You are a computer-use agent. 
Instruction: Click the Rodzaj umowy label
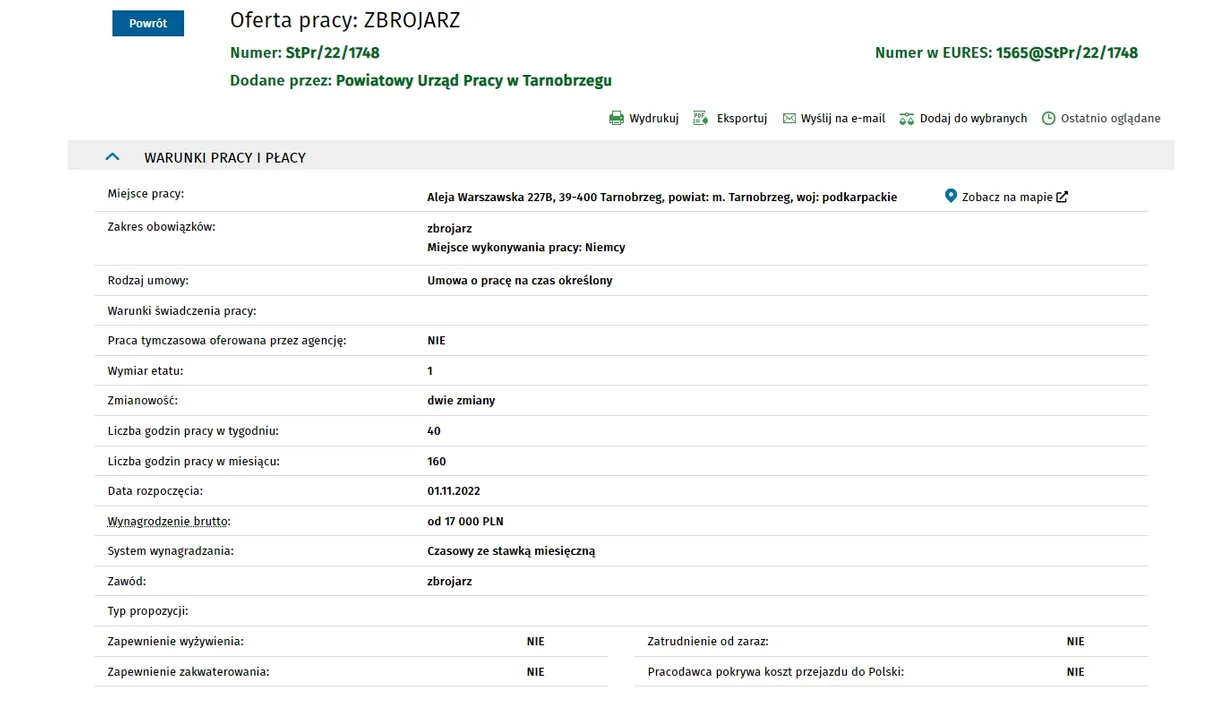pos(148,281)
